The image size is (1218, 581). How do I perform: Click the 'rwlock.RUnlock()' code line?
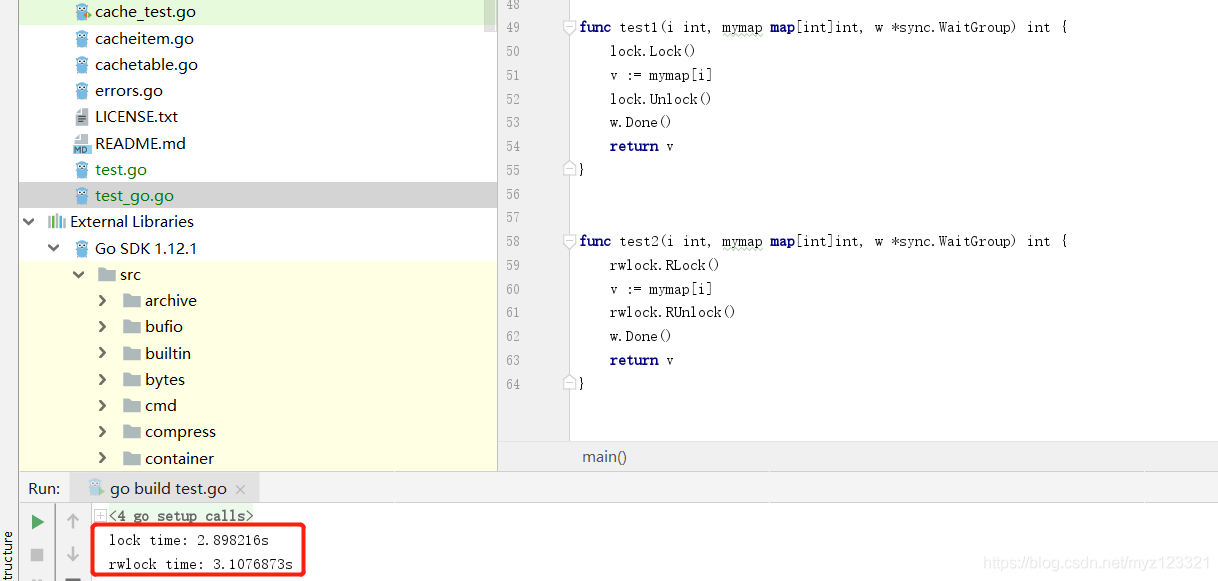(x=672, y=312)
